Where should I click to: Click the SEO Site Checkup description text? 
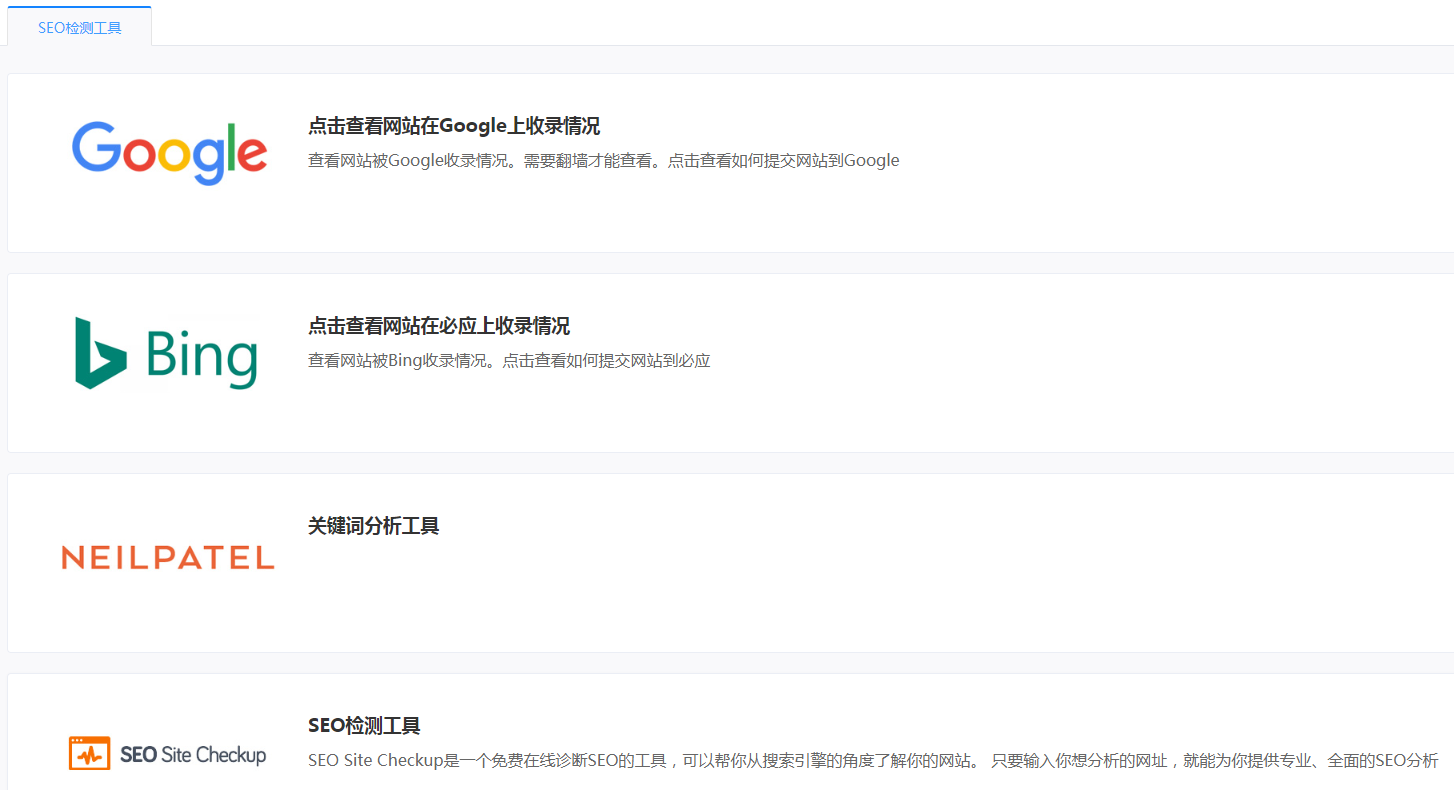tap(873, 760)
